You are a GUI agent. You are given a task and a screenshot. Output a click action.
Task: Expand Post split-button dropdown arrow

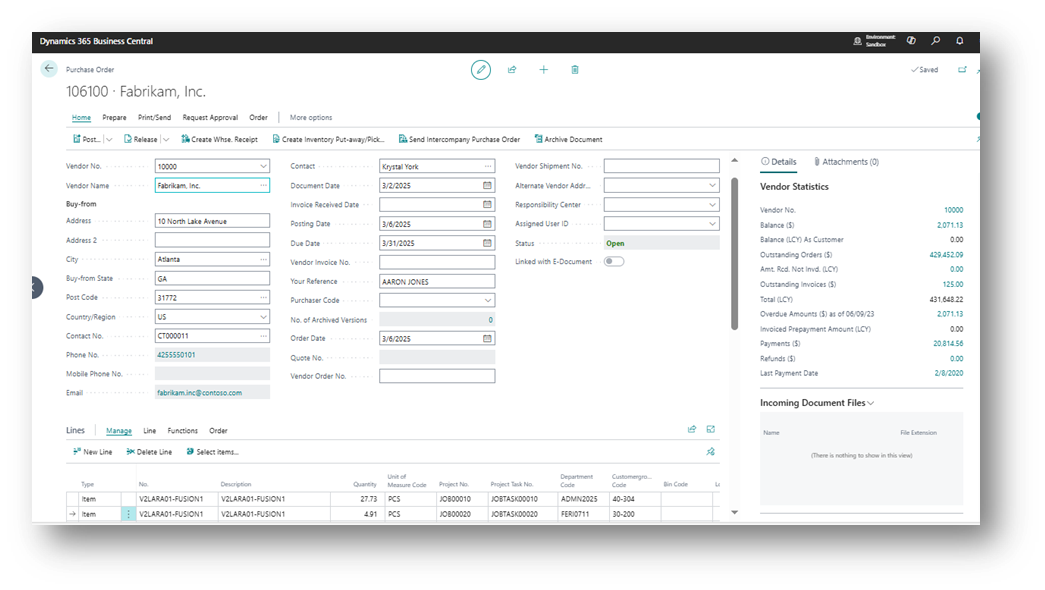pos(109,139)
